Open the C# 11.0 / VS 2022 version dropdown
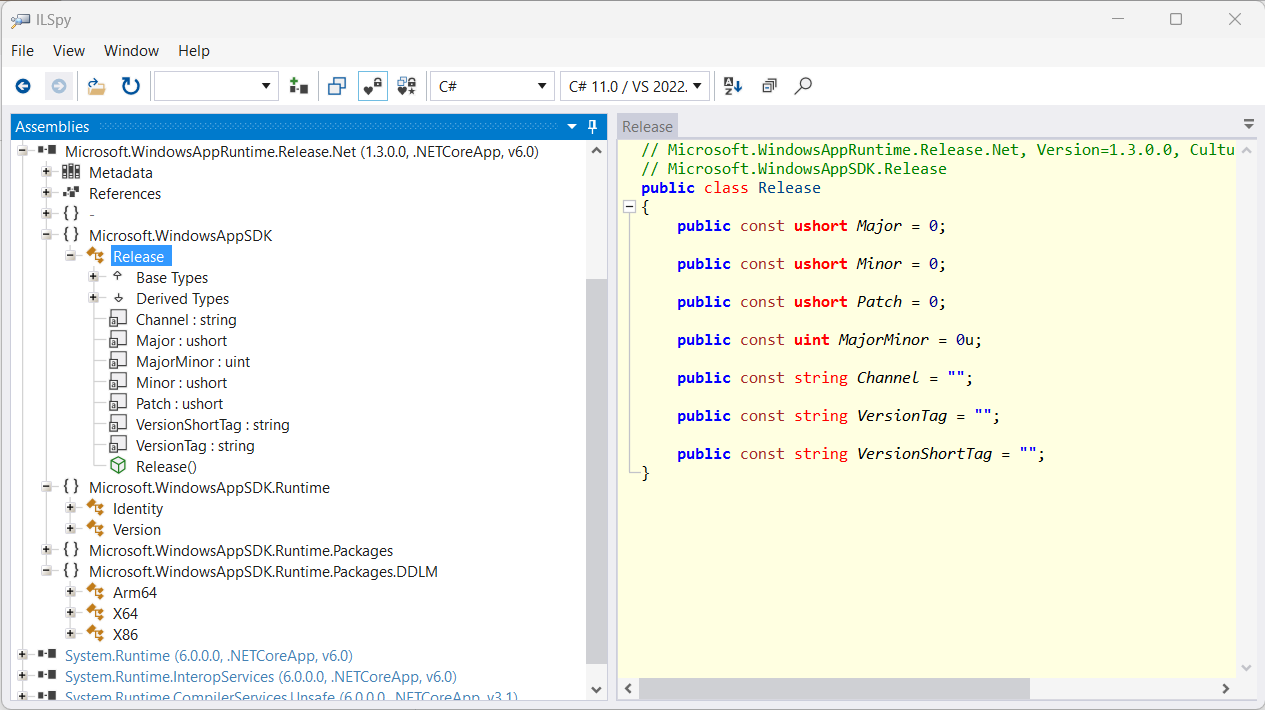The width and height of the screenshot is (1265, 710). (635, 86)
